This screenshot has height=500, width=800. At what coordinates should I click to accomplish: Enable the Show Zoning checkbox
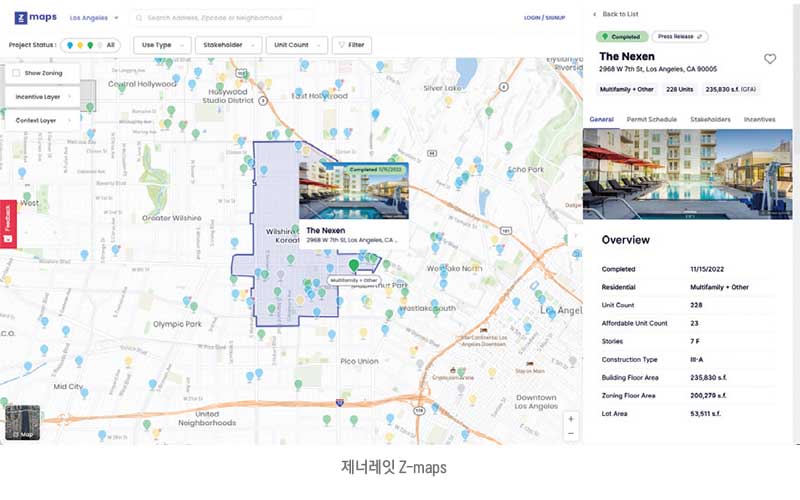click(x=18, y=73)
